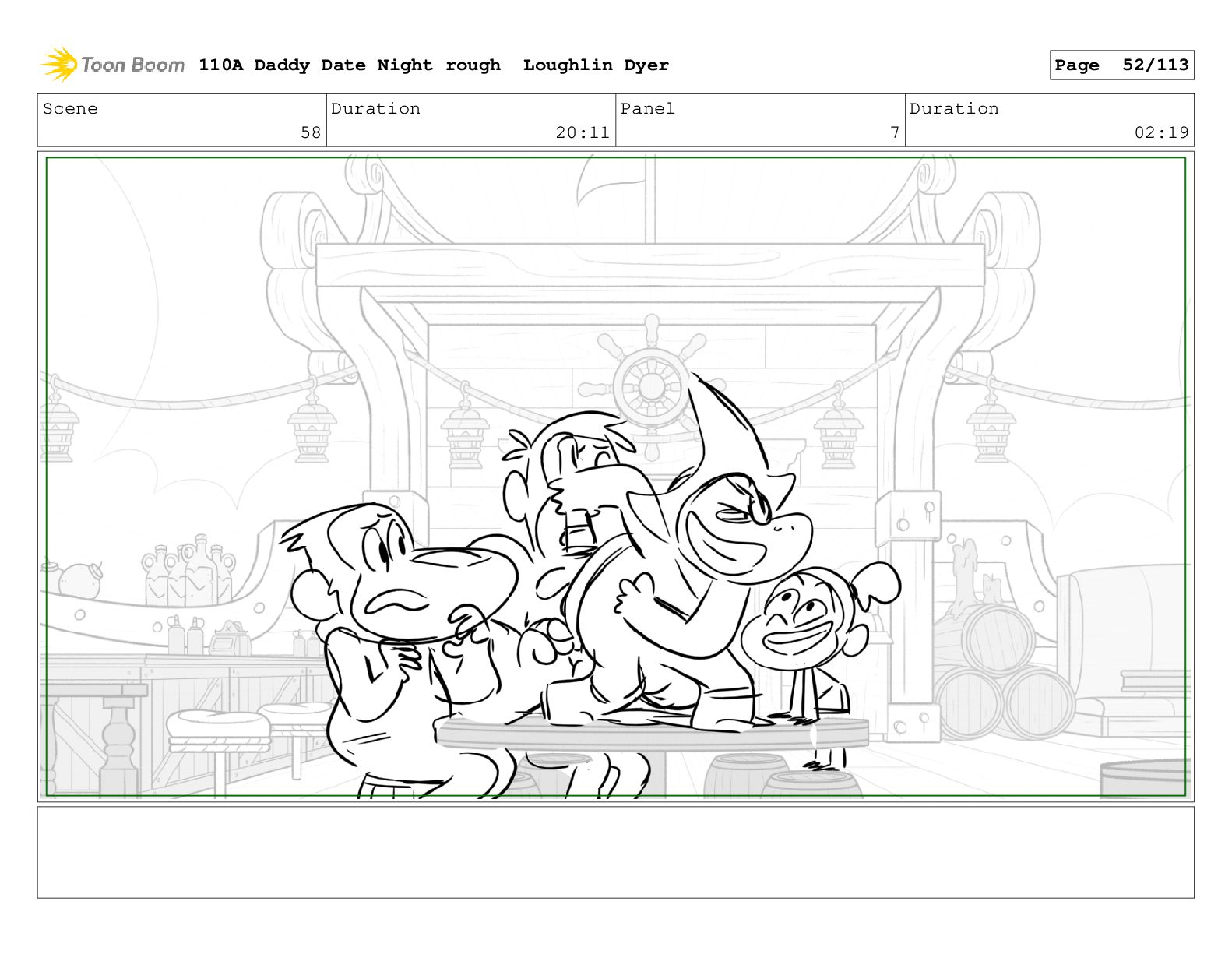Click the "Page 52/113" box
The image size is (1232, 954).
point(1121,65)
